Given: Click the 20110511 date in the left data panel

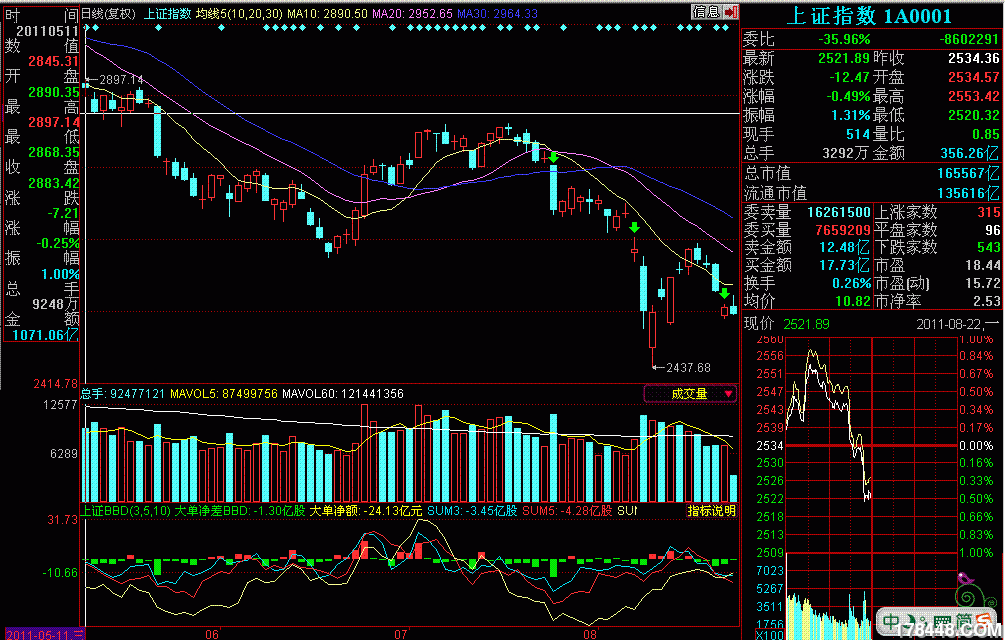Looking at the screenshot, I should click(x=47, y=31).
